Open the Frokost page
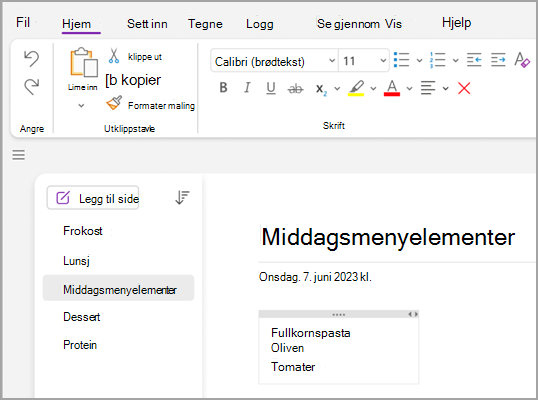538x400 pixels. click(83, 231)
